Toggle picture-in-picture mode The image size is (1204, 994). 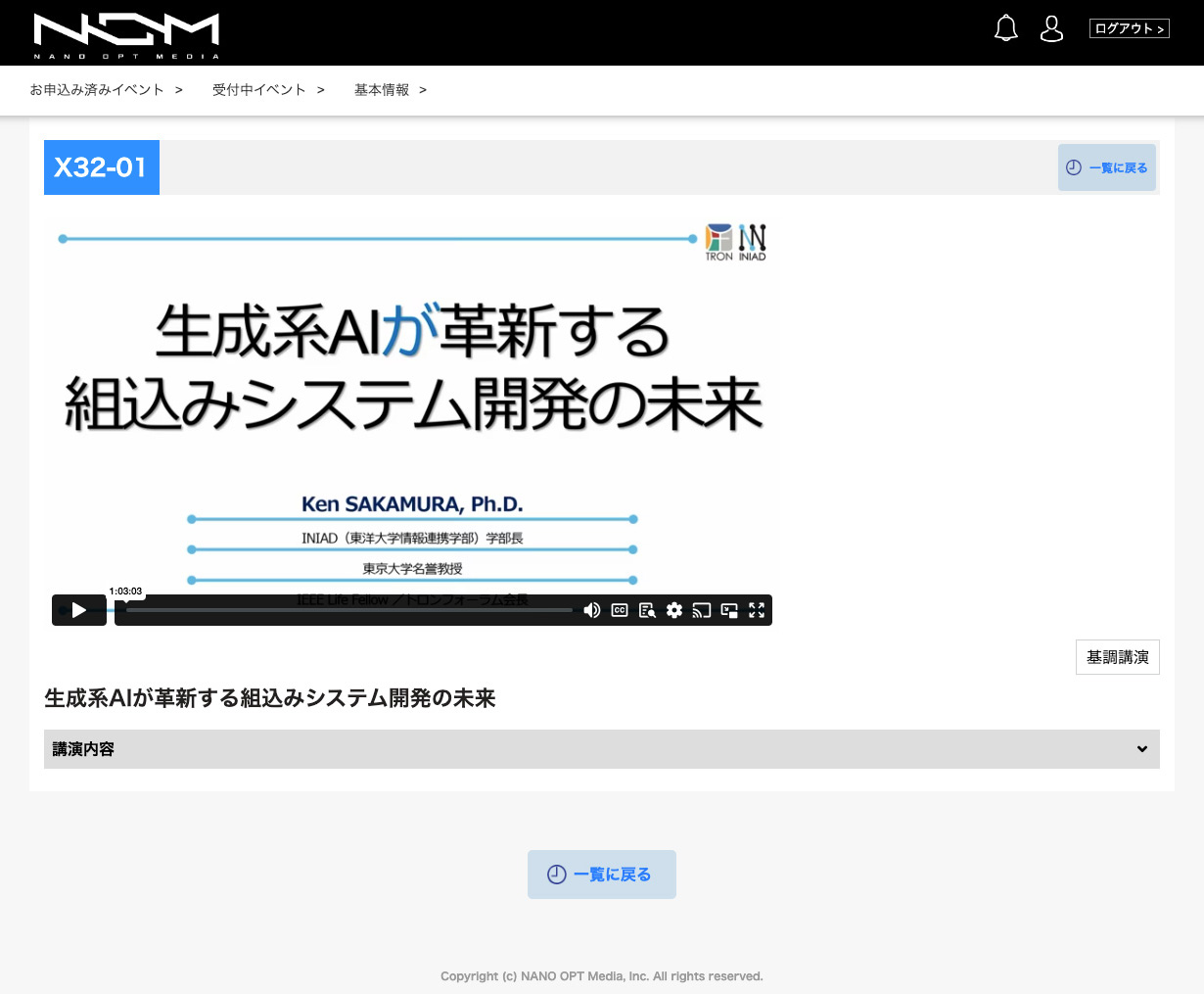[x=729, y=610]
